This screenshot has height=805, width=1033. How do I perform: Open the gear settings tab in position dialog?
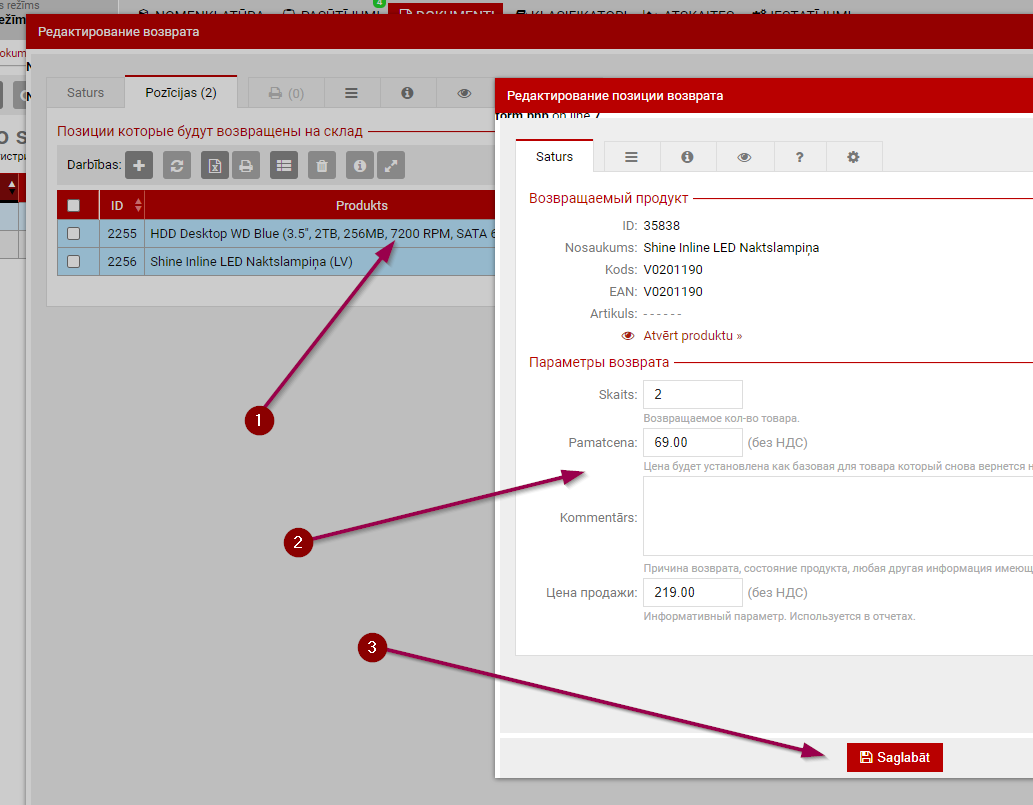click(853, 157)
